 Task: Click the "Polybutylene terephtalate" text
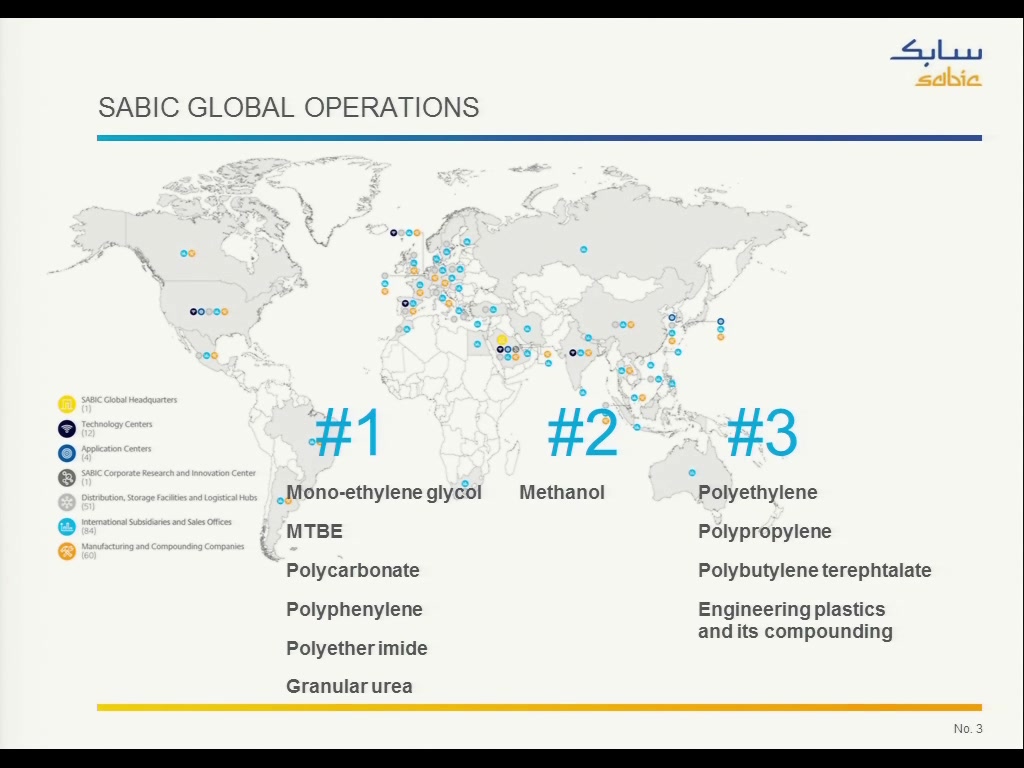pyautogui.click(x=815, y=571)
